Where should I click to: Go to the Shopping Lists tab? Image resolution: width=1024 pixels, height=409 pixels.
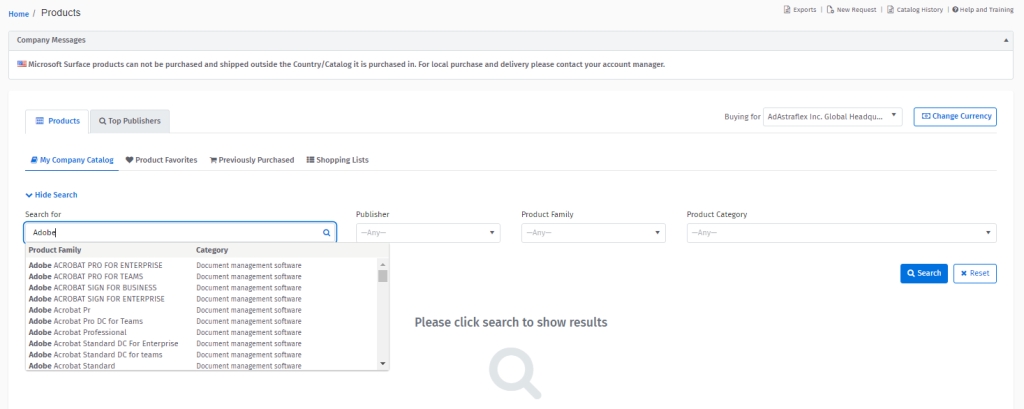(337, 160)
